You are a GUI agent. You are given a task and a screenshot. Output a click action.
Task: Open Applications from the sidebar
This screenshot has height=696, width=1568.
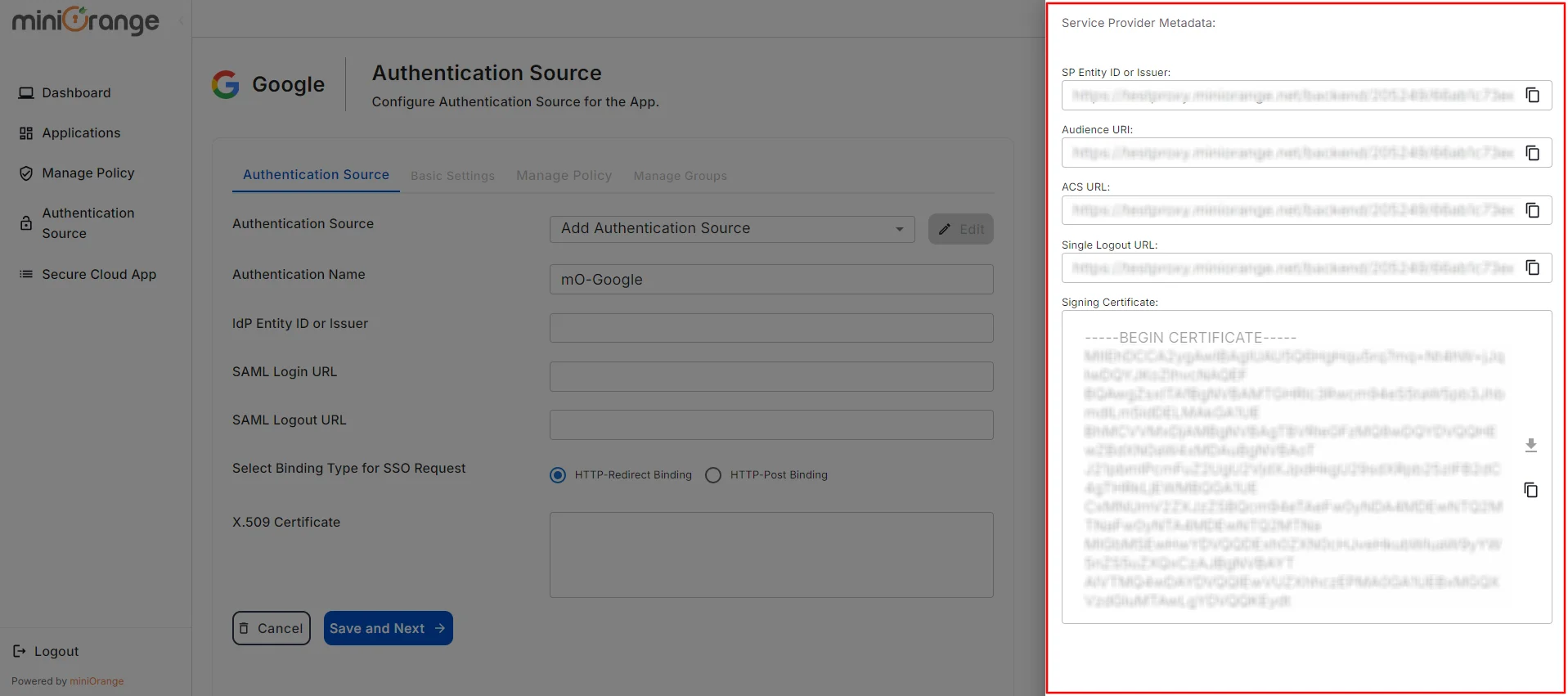[x=81, y=133]
